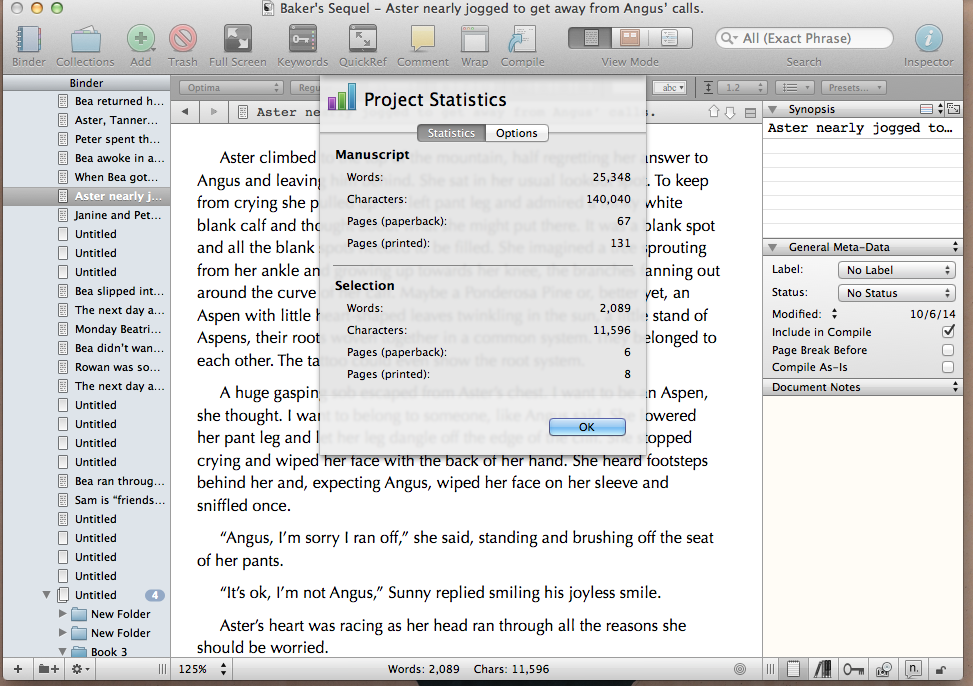Open the highlight color abc dropdown
The height and width of the screenshot is (686, 973).
[x=670, y=88]
